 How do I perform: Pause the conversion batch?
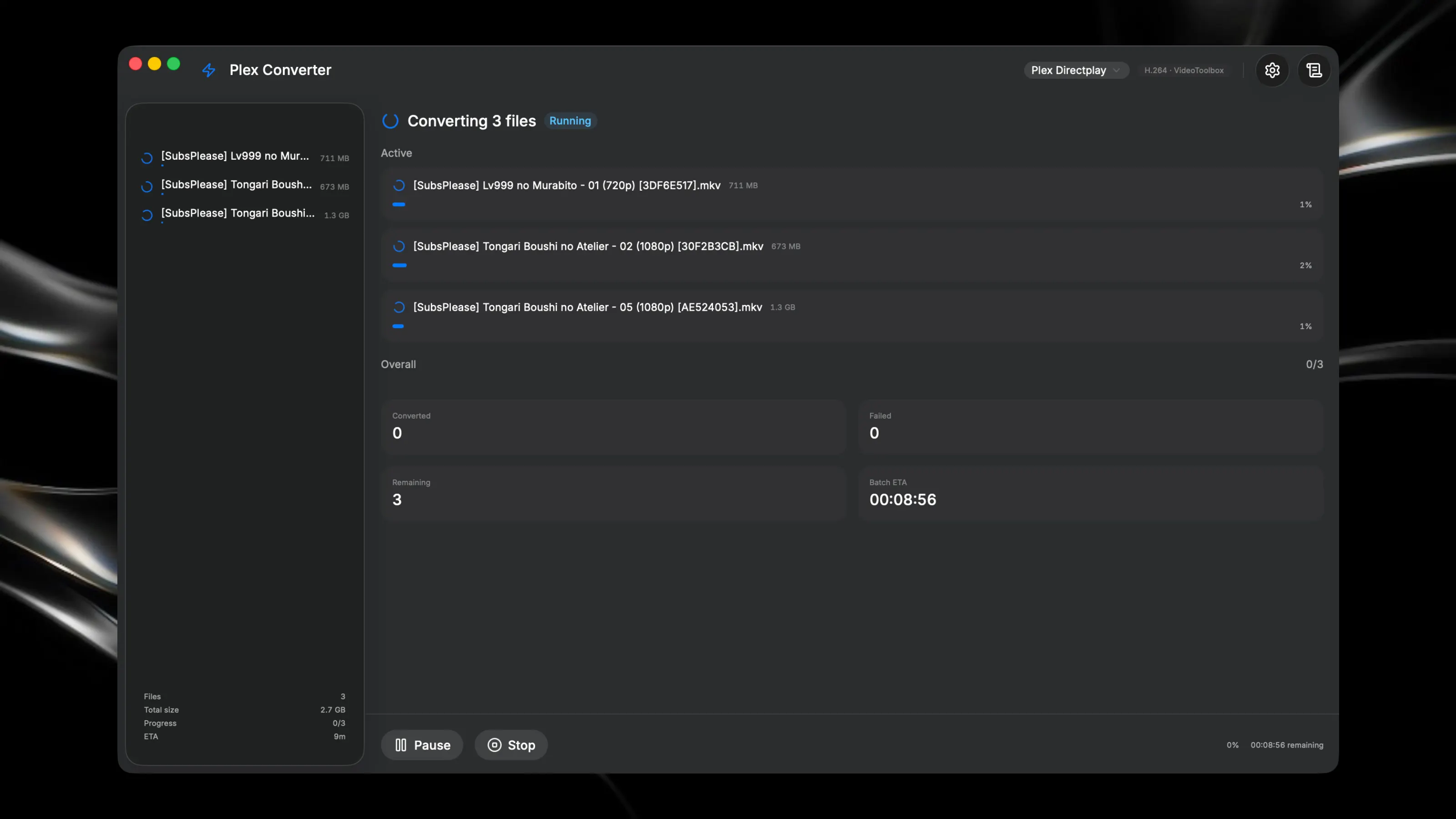(422, 745)
